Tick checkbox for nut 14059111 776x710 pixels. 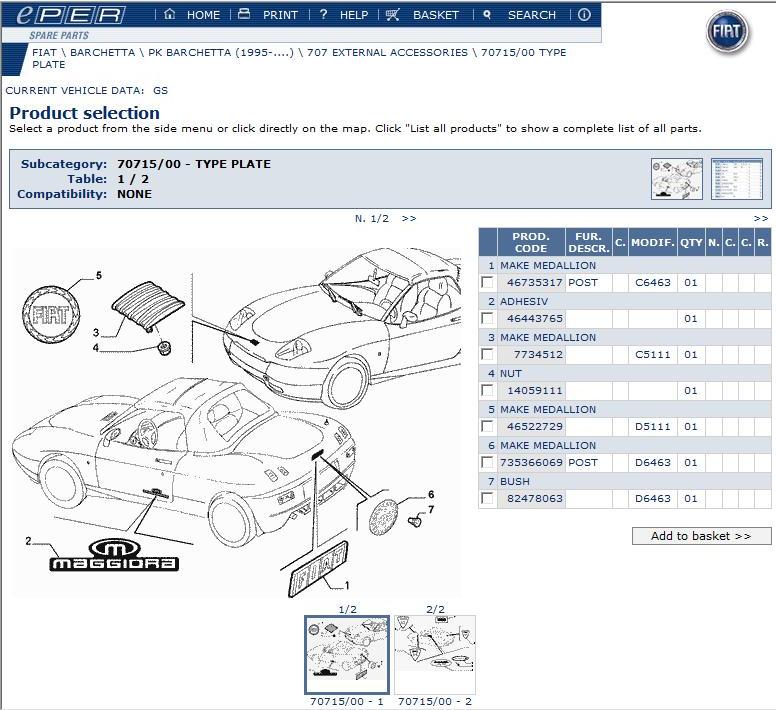click(487, 390)
